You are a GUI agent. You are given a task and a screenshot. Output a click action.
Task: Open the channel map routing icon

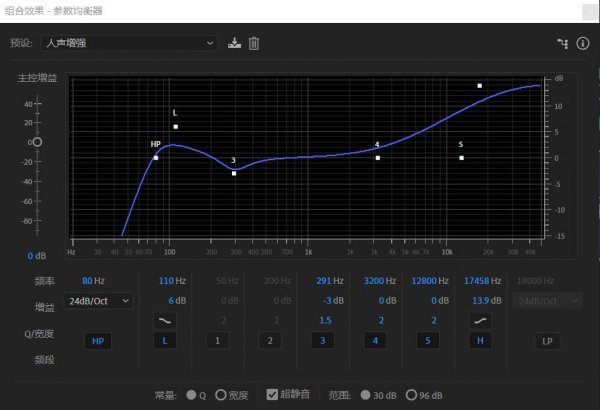pyautogui.click(x=561, y=43)
